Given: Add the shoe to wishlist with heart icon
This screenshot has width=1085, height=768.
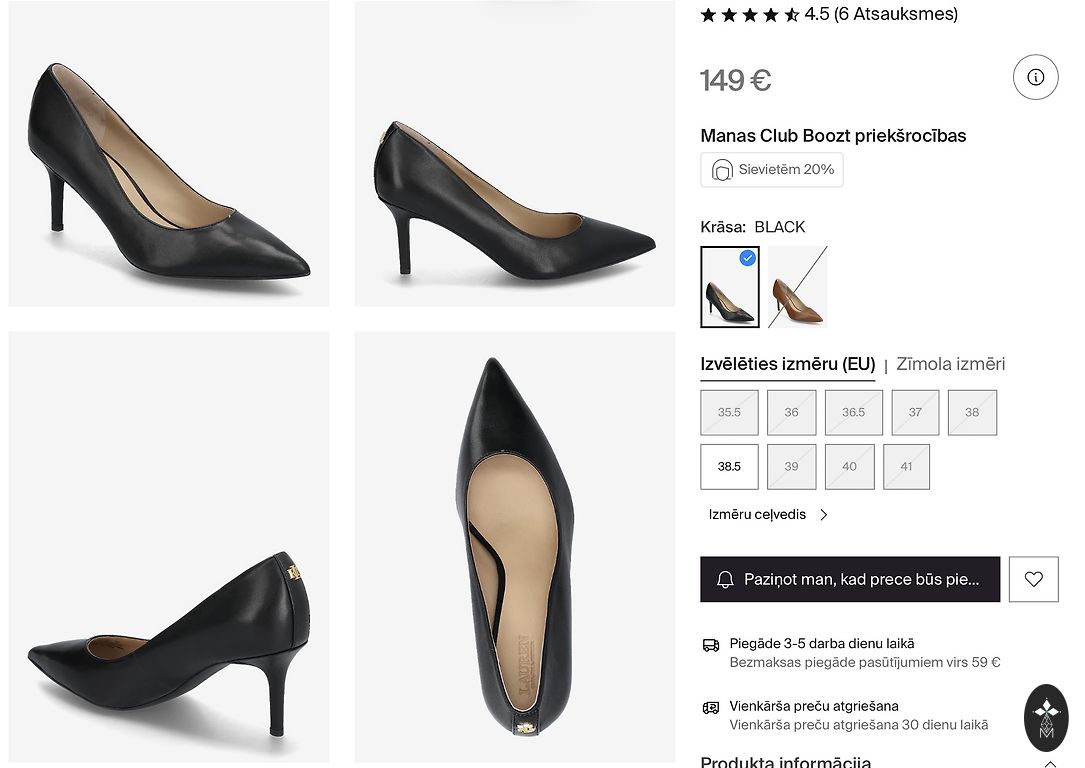Looking at the screenshot, I should coord(1033,579).
